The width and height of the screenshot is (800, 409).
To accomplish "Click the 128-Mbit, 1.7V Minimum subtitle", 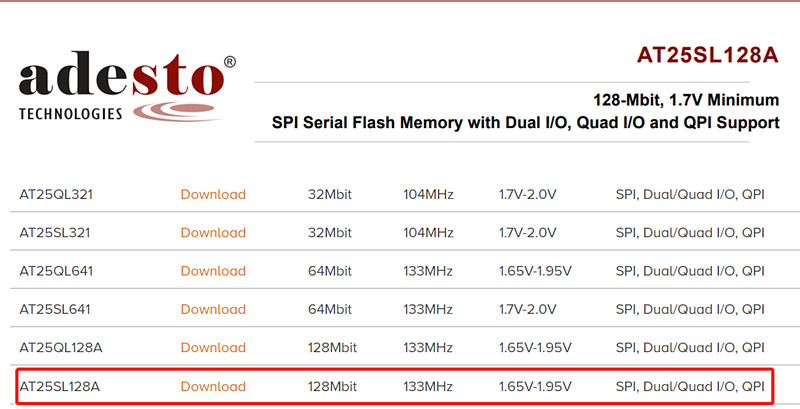I will pyautogui.click(x=686, y=100).
